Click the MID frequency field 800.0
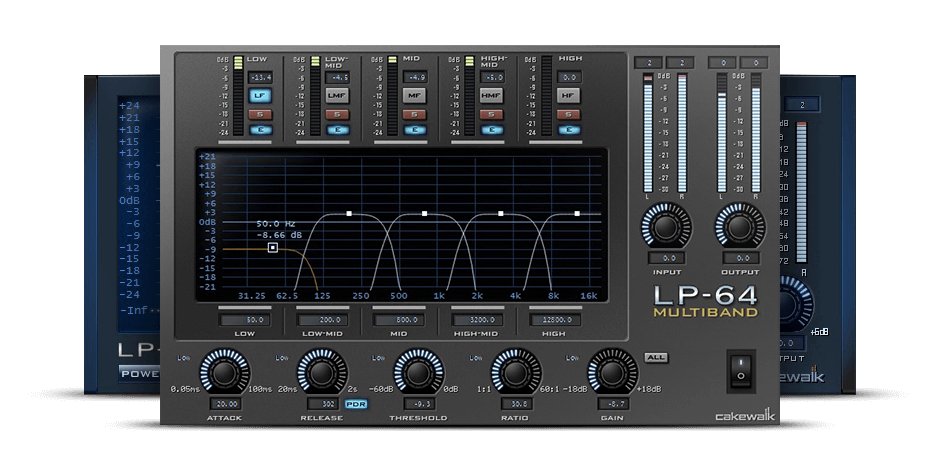The image size is (940, 470). coord(400,320)
